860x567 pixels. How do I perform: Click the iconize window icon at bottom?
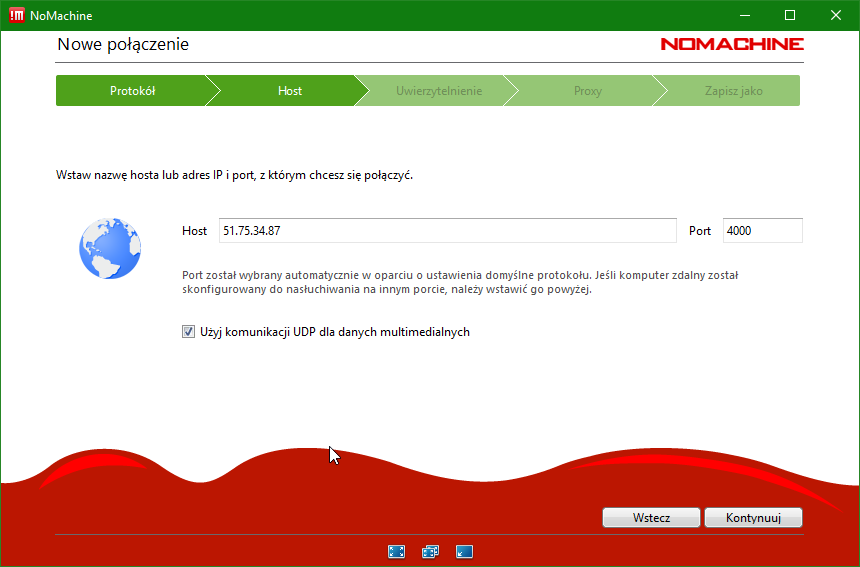[x=464, y=551]
